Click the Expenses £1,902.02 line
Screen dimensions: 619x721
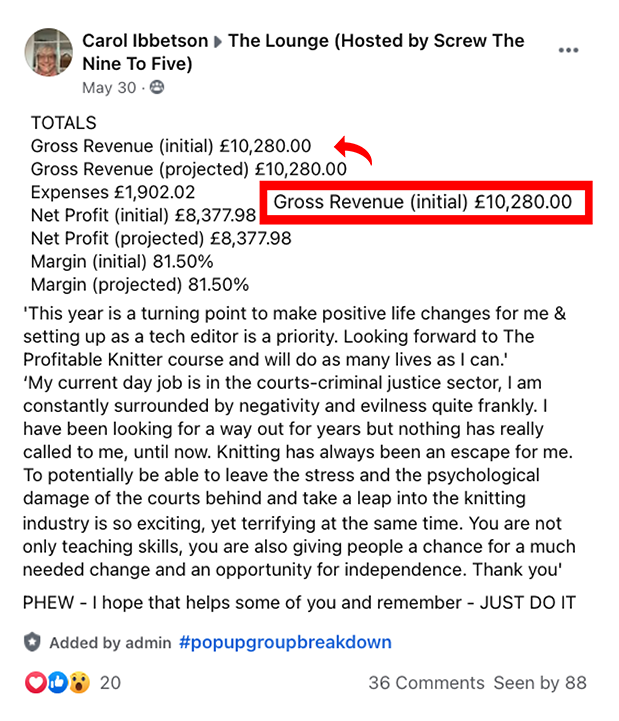[113, 192]
